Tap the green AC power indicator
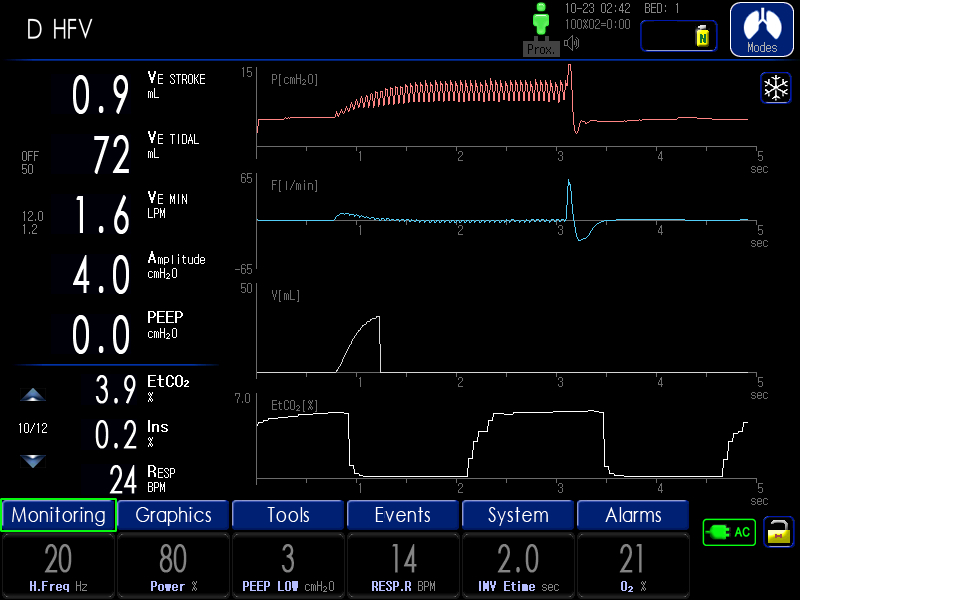This screenshot has height=600, width=960. 729,532
